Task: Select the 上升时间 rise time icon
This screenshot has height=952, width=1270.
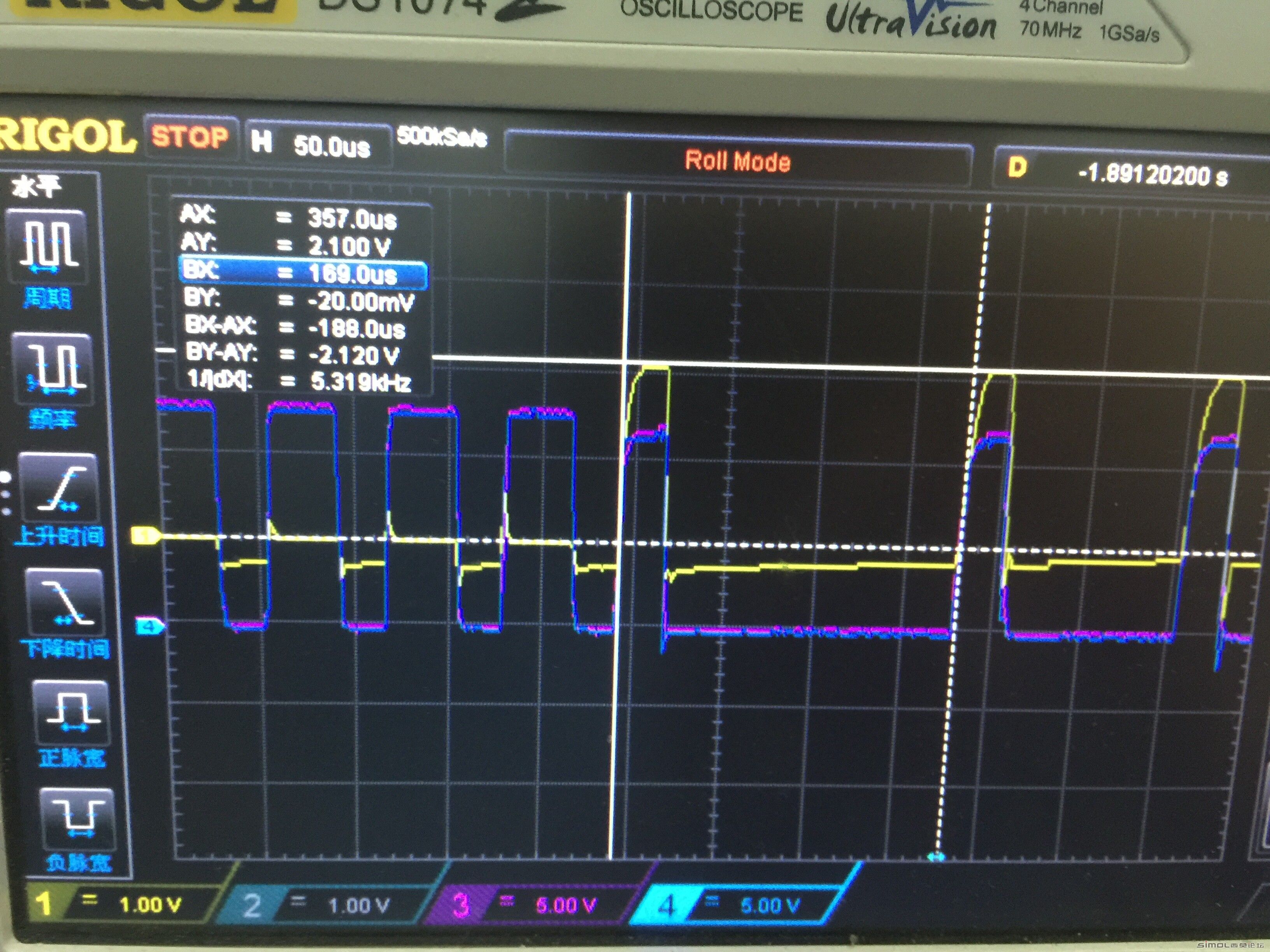Action: [x=59, y=487]
